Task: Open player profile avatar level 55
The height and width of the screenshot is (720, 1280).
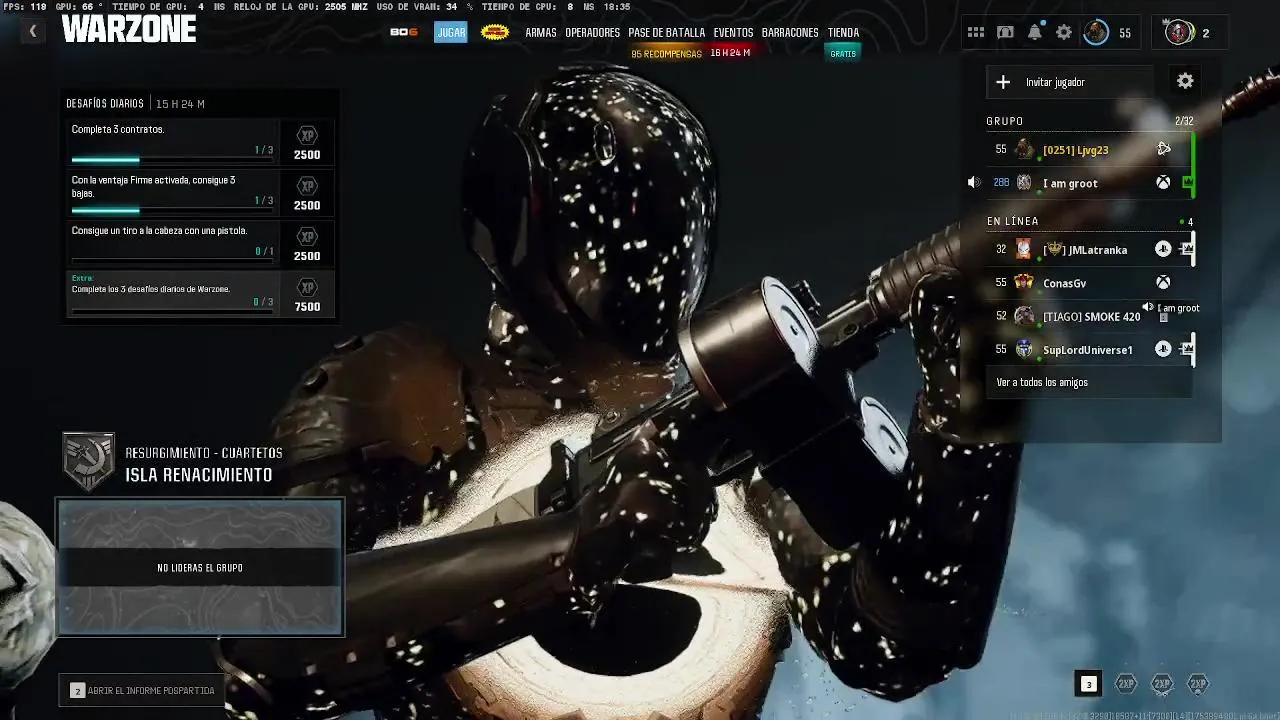Action: pos(1096,33)
